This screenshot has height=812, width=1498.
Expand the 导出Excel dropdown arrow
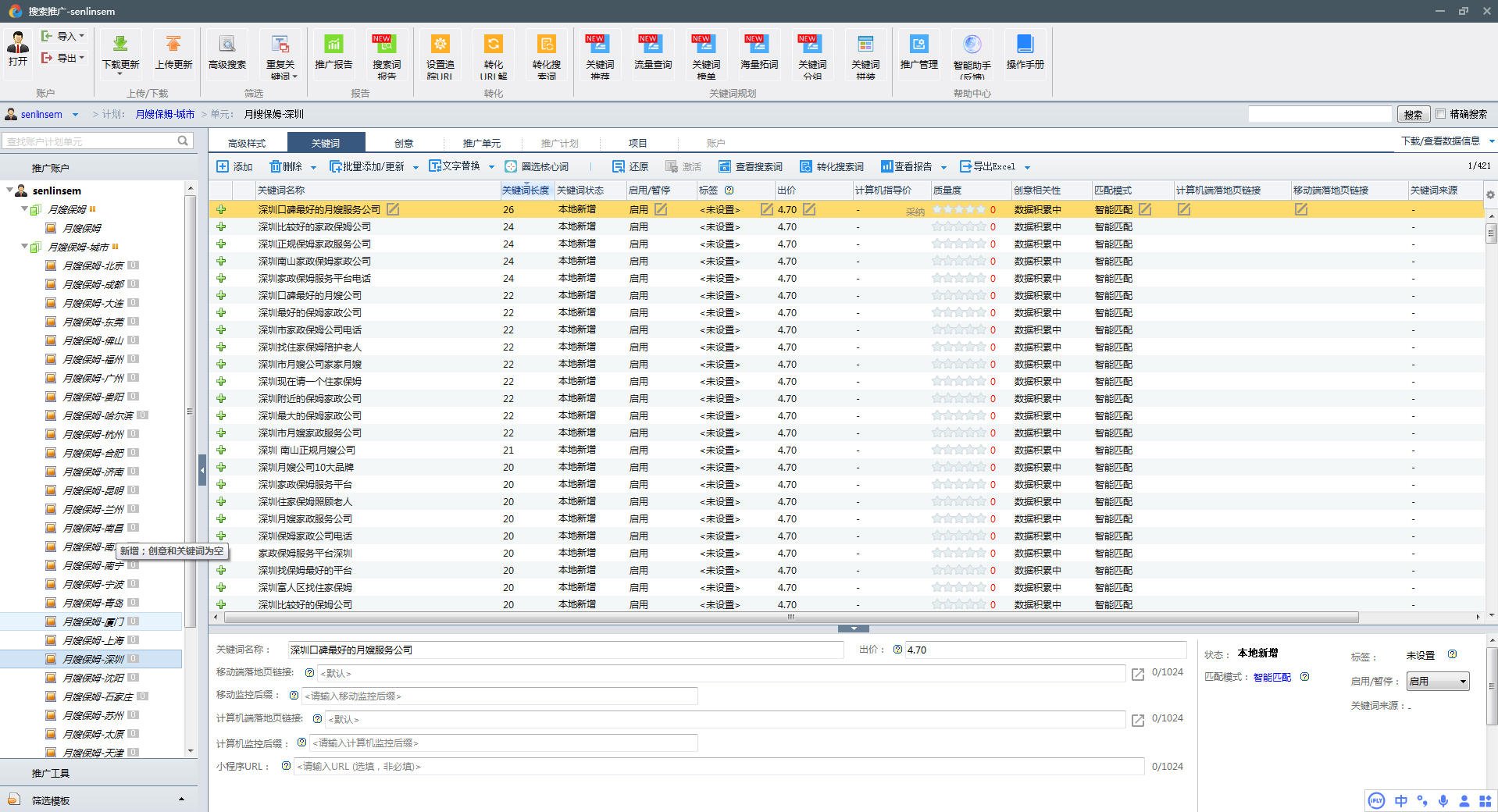coord(1027,167)
